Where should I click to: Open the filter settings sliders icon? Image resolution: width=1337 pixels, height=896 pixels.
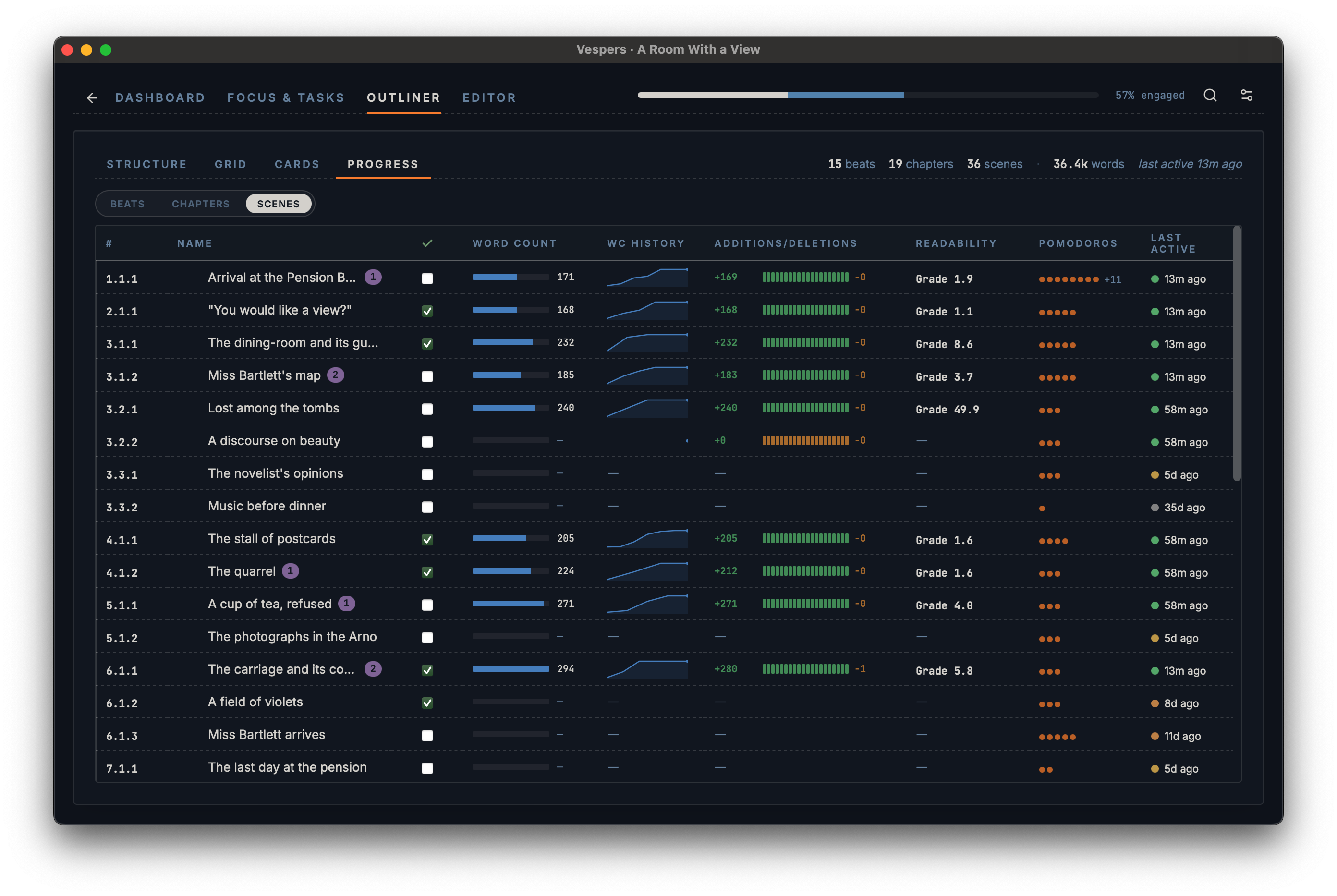tap(1246, 96)
